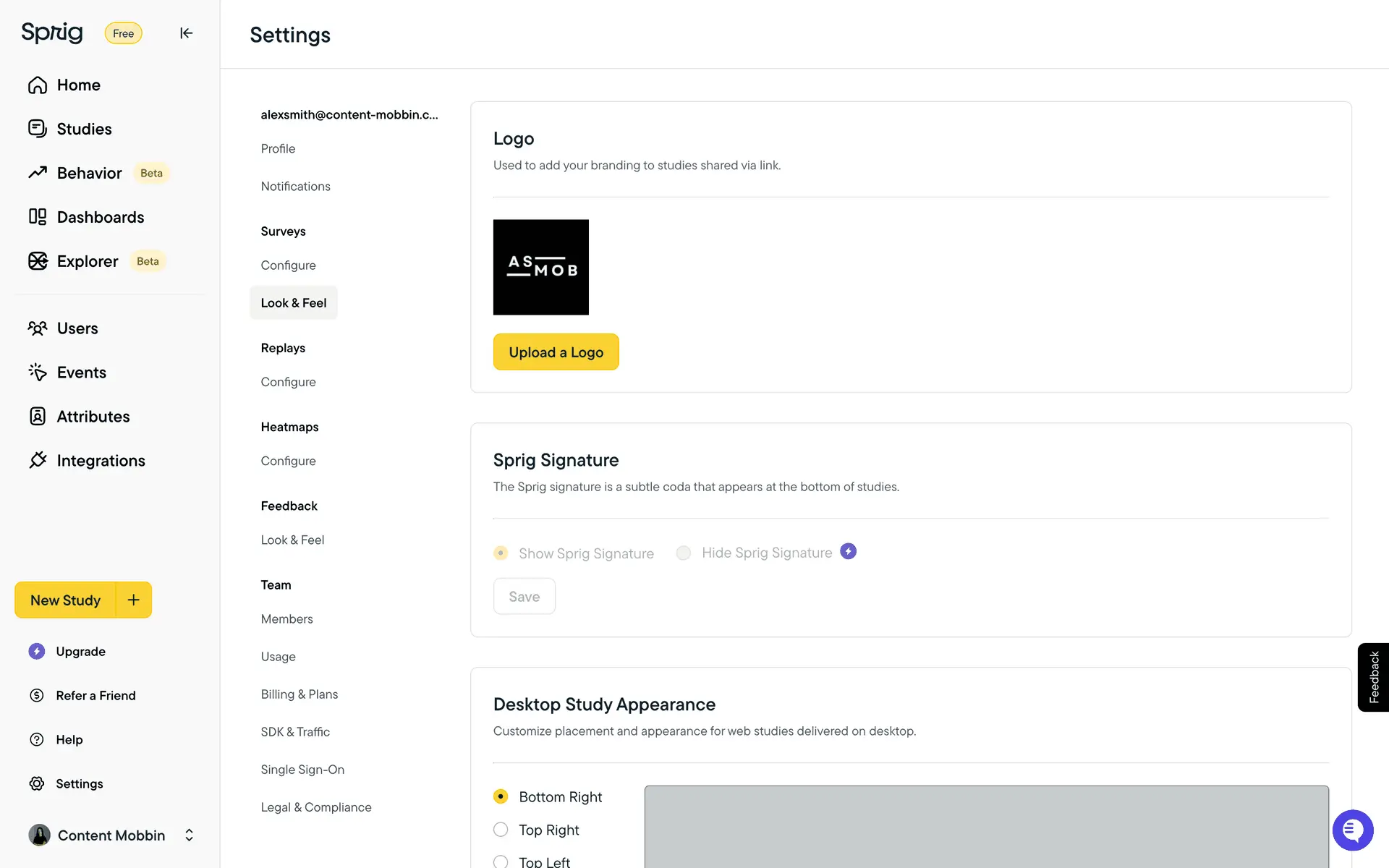Go to Notifications settings tab
1389x868 pixels.
point(295,187)
